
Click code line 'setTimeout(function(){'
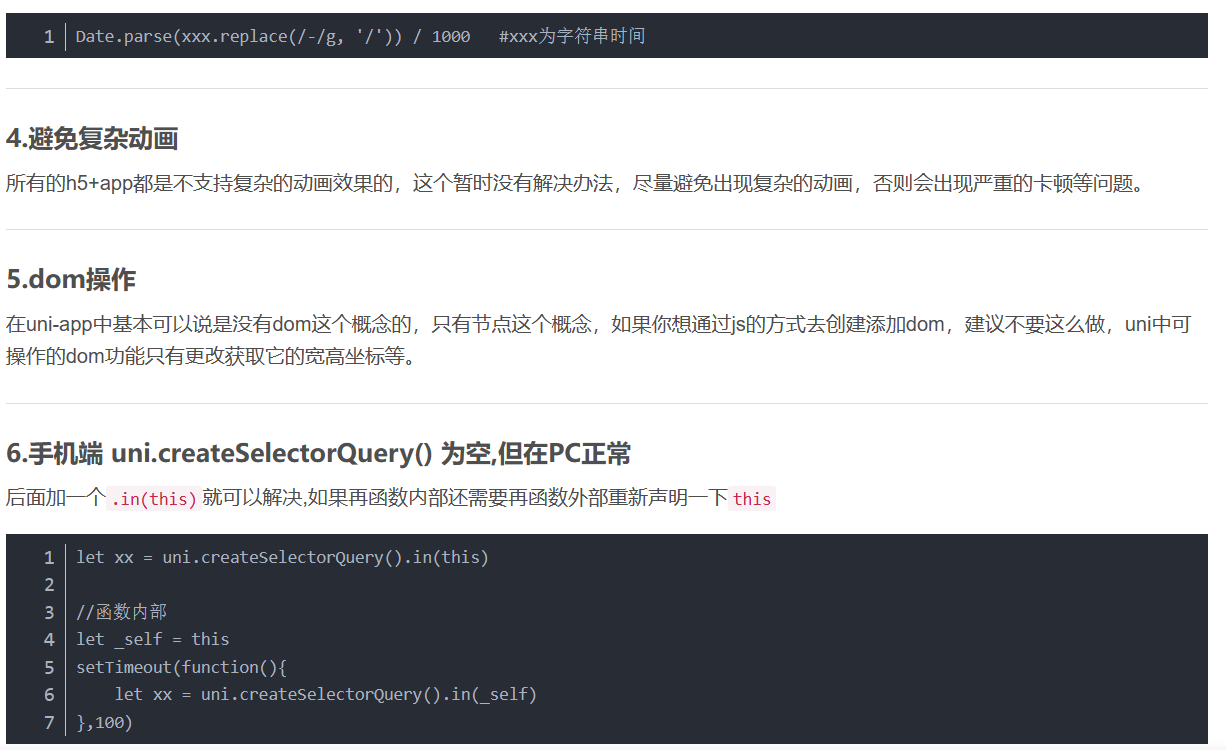pyautogui.click(x=181, y=667)
